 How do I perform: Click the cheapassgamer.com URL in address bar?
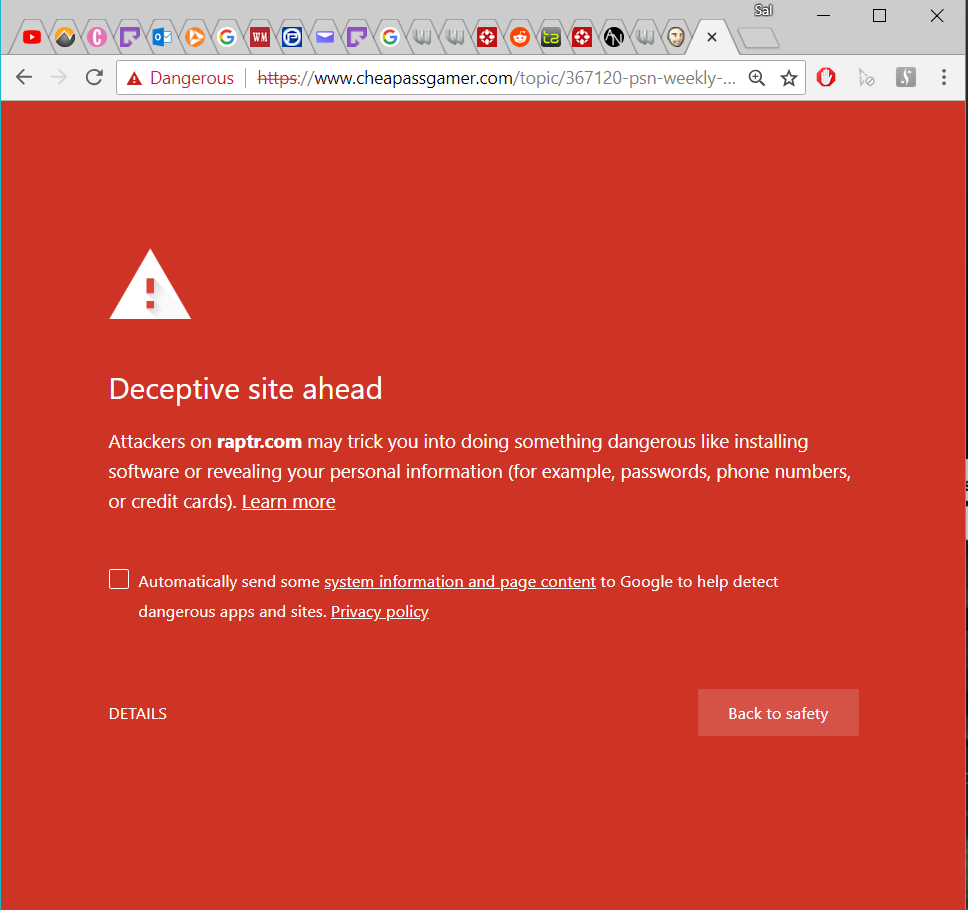point(496,78)
